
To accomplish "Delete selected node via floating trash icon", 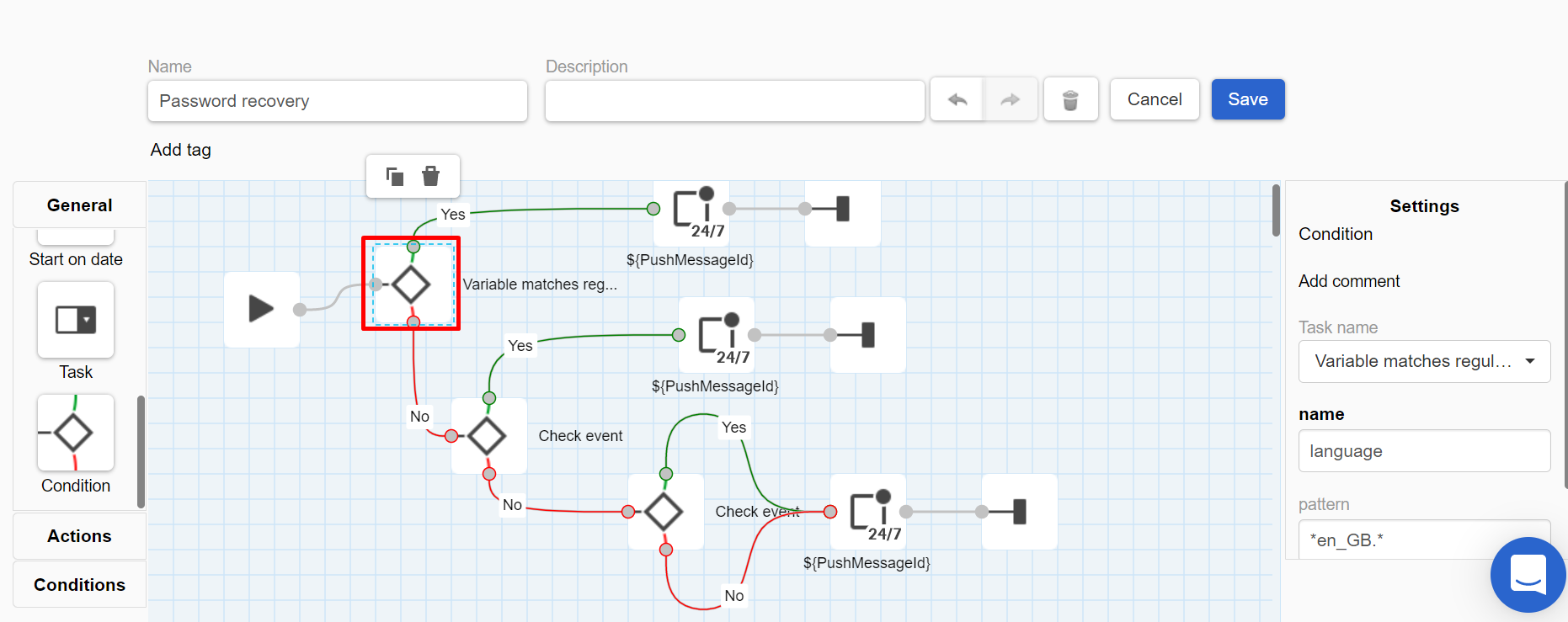I will click(430, 176).
